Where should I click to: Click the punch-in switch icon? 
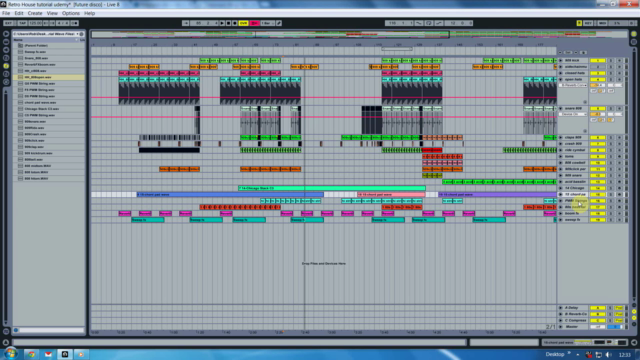tap(419, 23)
